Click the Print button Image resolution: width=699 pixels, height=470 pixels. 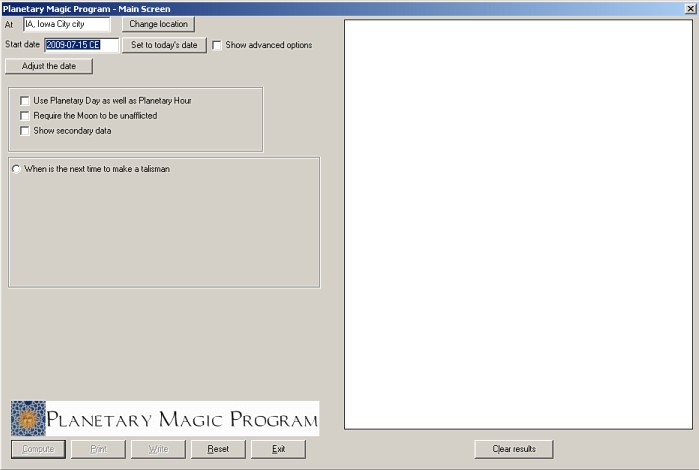99,449
